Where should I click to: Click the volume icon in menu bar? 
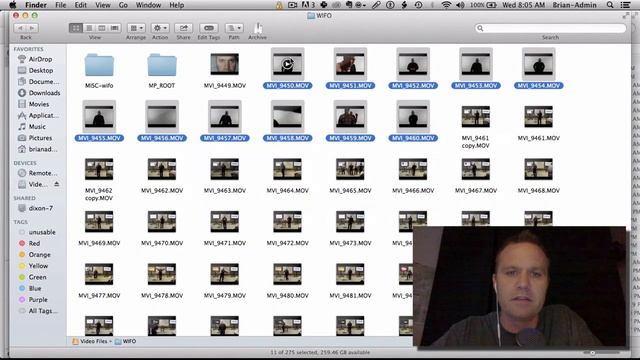point(460,5)
